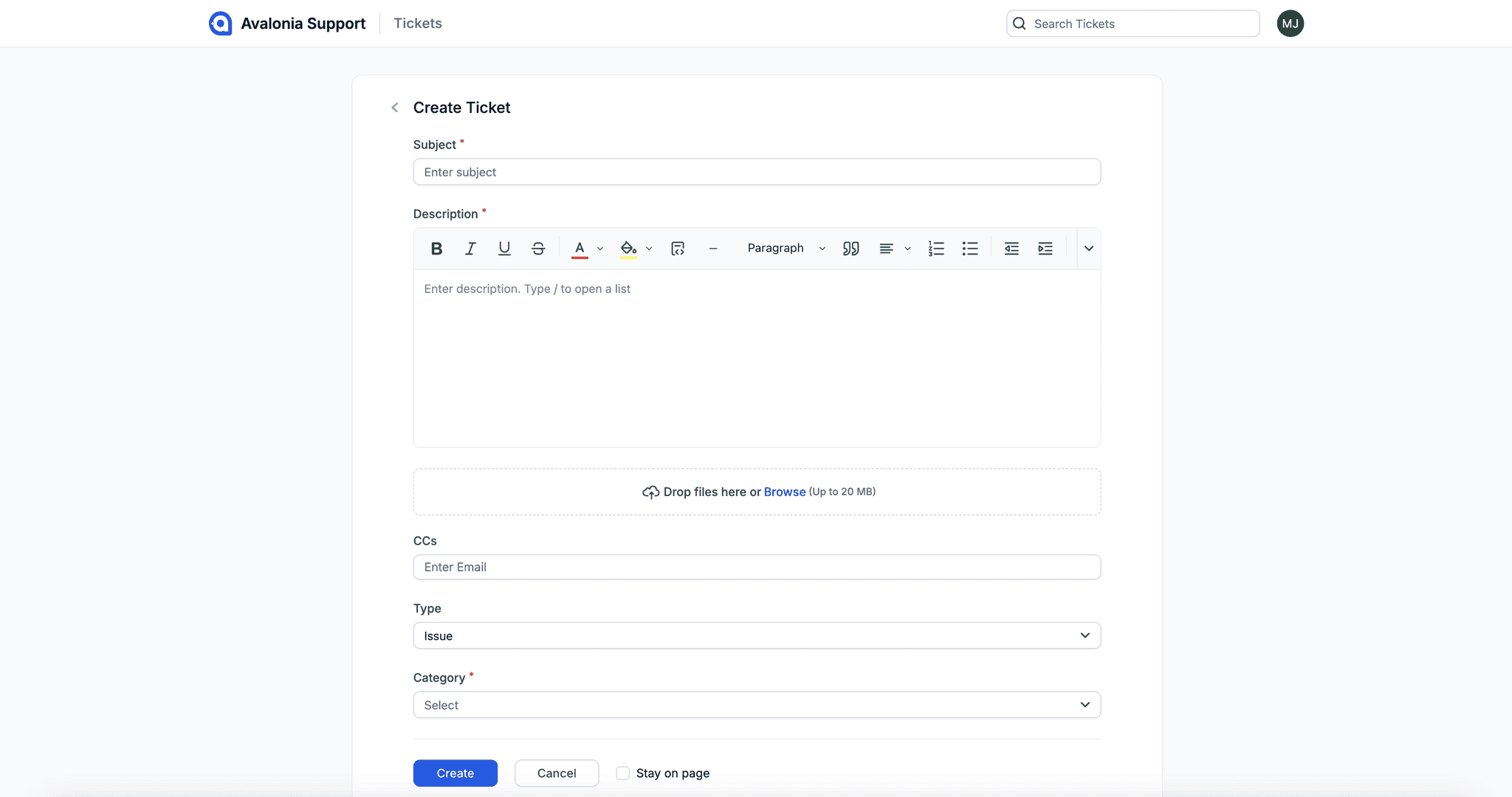This screenshot has width=1512, height=797.
Task: Click Browse to attach a file
Action: coord(785,491)
